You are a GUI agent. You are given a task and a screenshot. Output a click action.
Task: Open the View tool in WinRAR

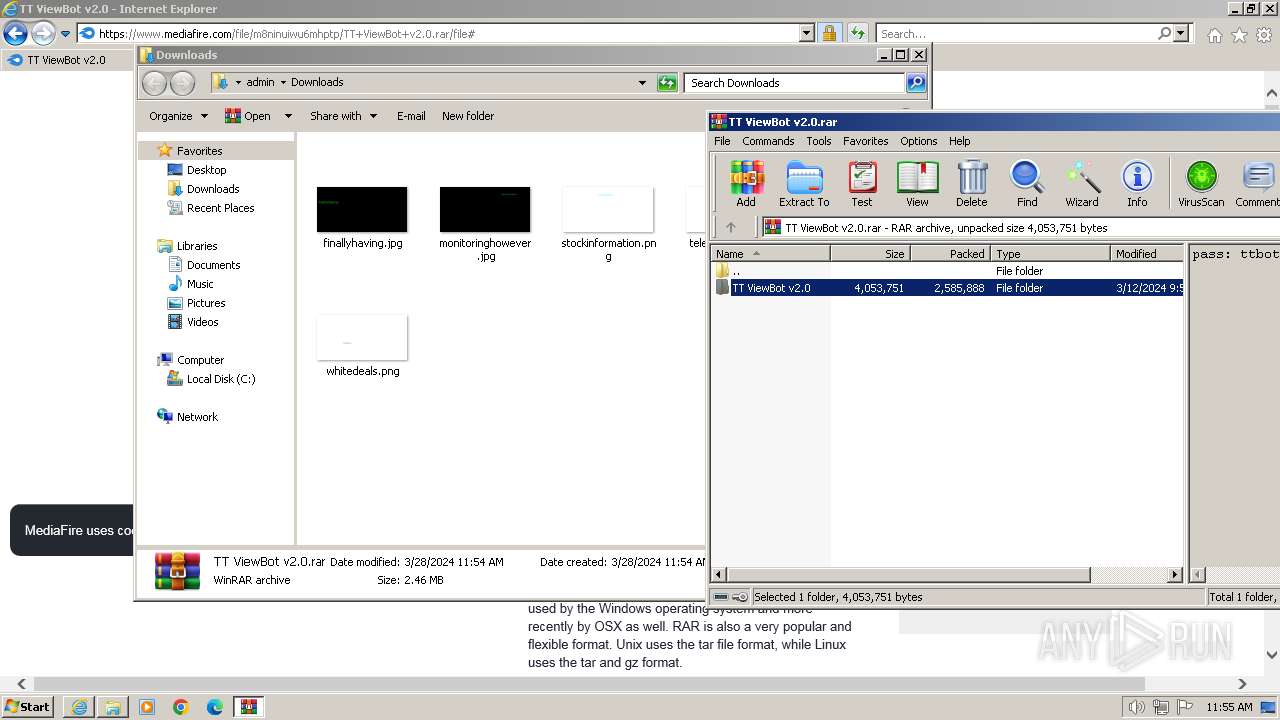click(x=917, y=184)
